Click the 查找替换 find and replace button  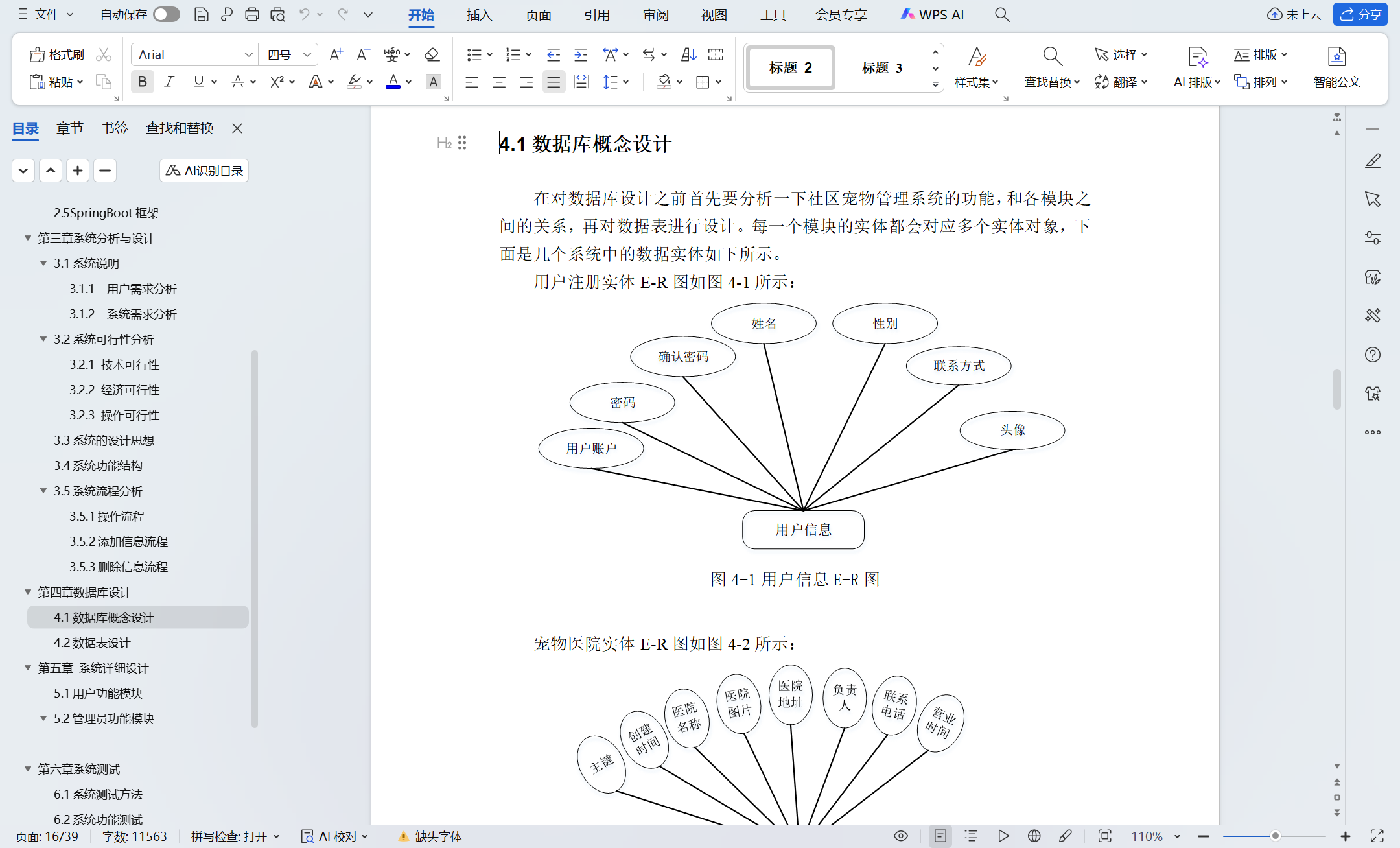pos(1052,67)
